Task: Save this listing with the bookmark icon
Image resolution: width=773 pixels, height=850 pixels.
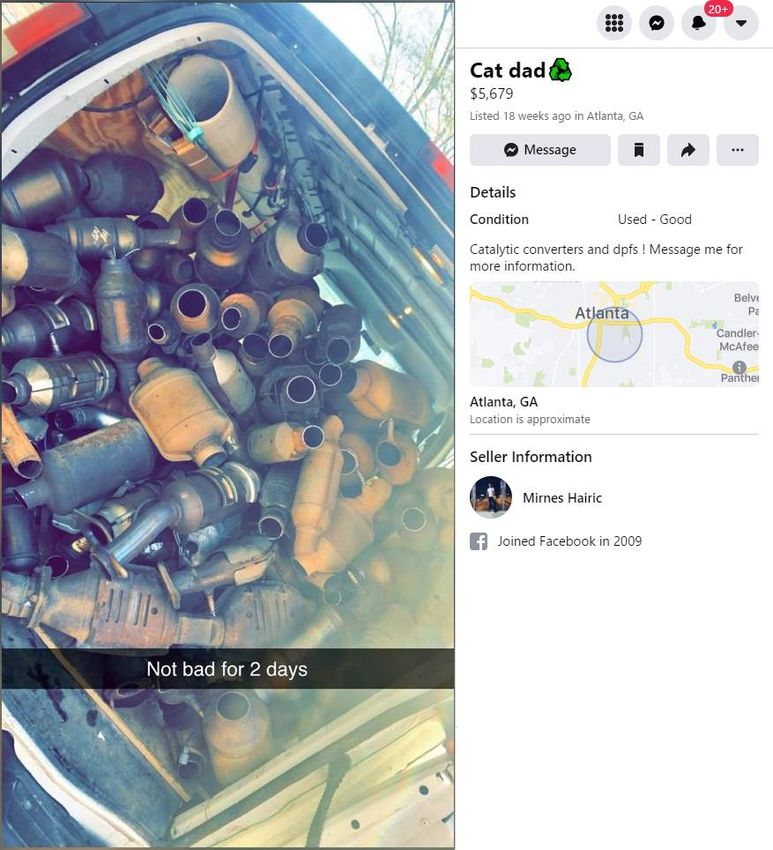Action: pyautogui.click(x=639, y=150)
